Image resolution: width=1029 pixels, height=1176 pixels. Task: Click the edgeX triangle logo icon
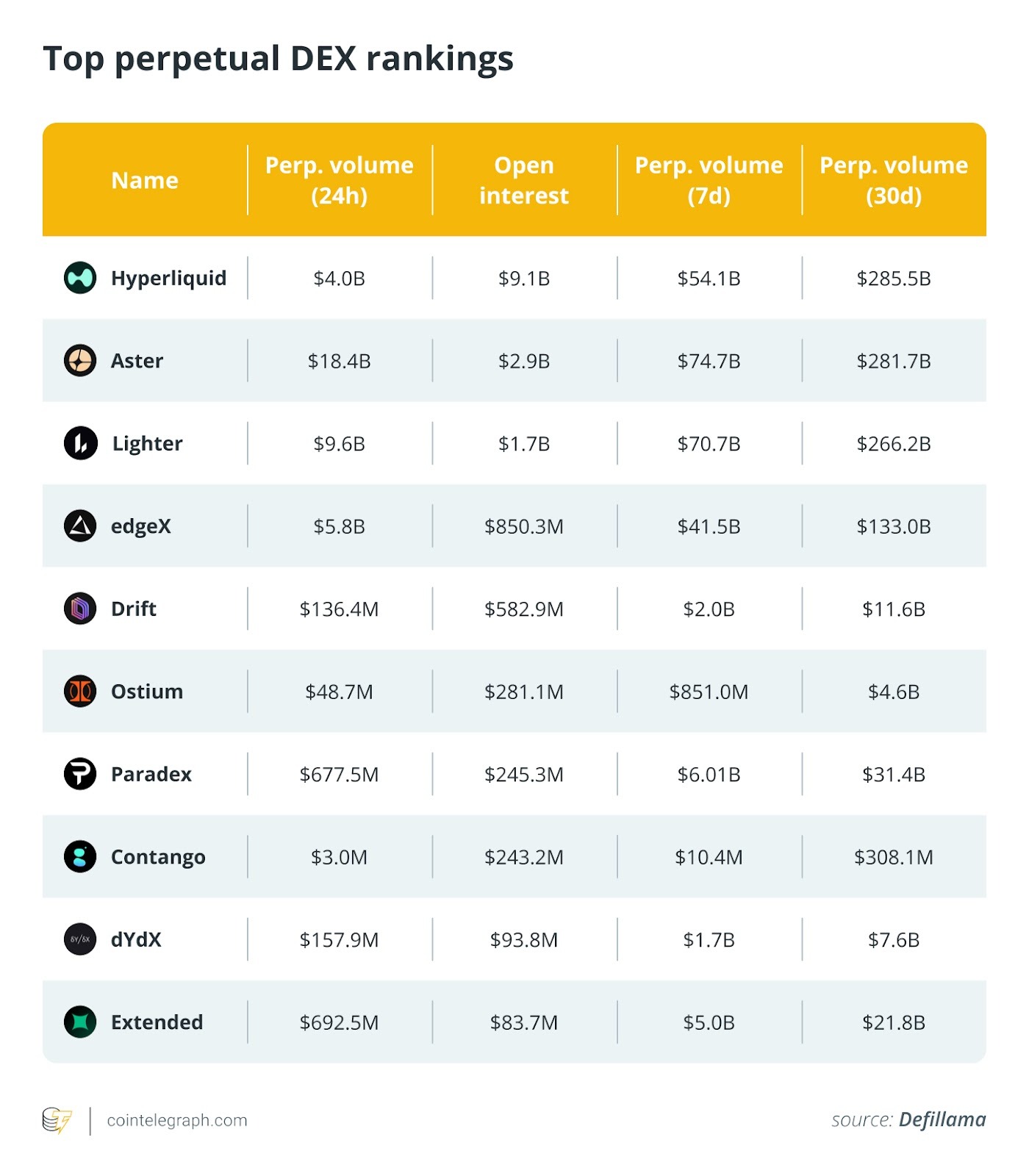[x=80, y=526]
